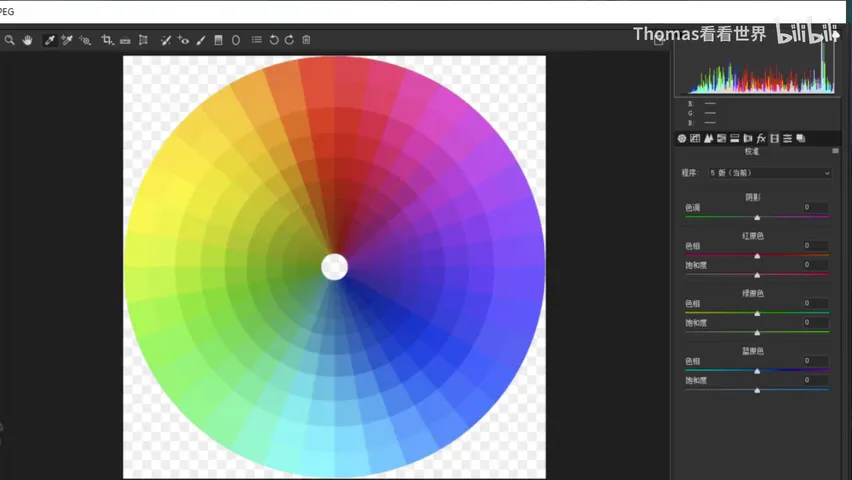This screenshot has height=480, width=852.
Task: Click the 绿原色 色相 hue slider
Action: click(757, 313)
